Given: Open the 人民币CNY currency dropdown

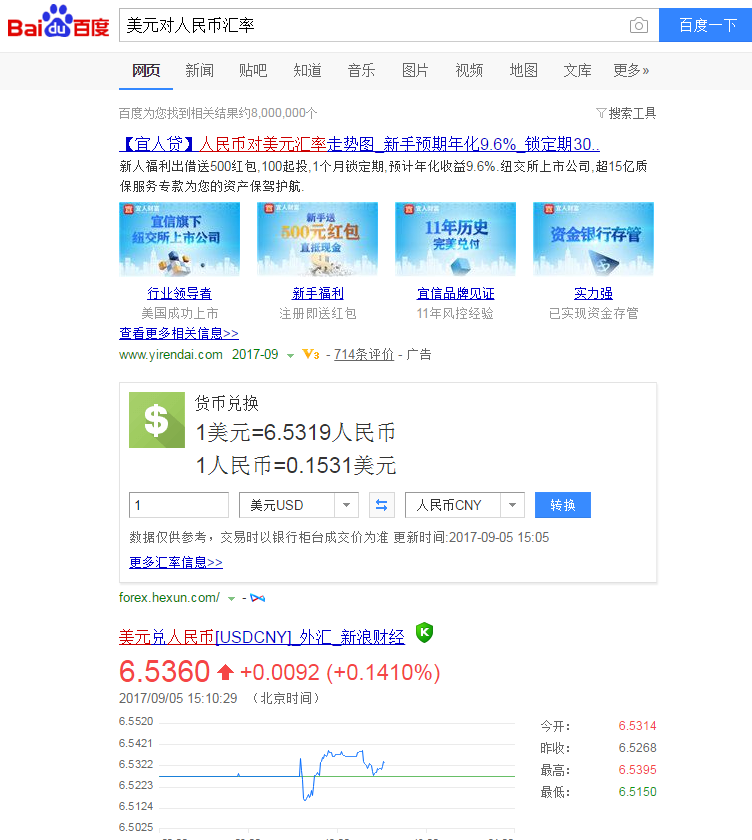Looking at the screenshot, I should pos(465,505).
